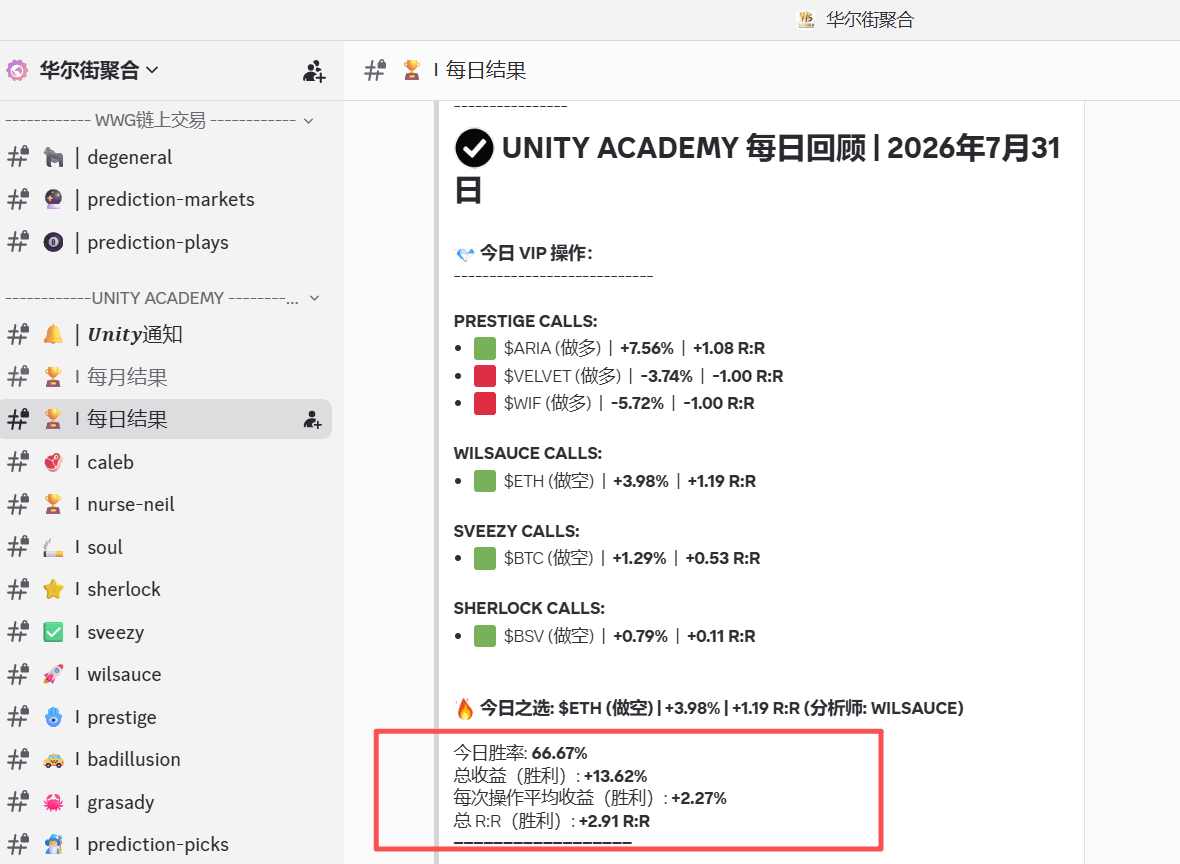Click the server logo in title bar
The image size is (1180, 864).
coord(806,20)
